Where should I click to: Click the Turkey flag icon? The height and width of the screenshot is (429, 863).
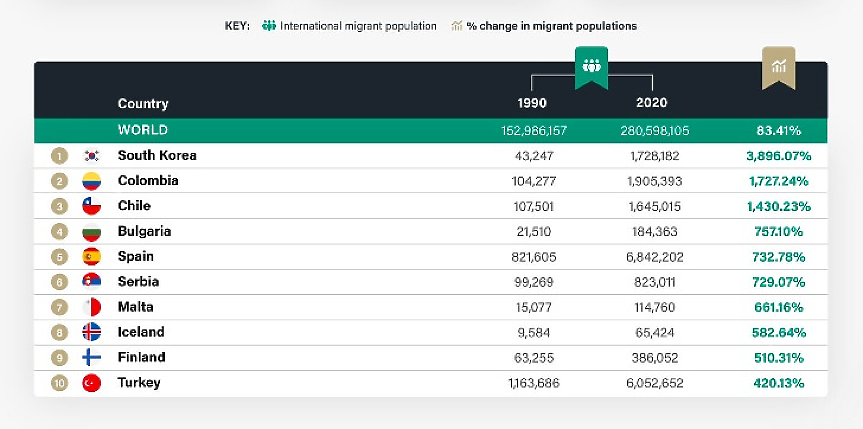[91, 383]
